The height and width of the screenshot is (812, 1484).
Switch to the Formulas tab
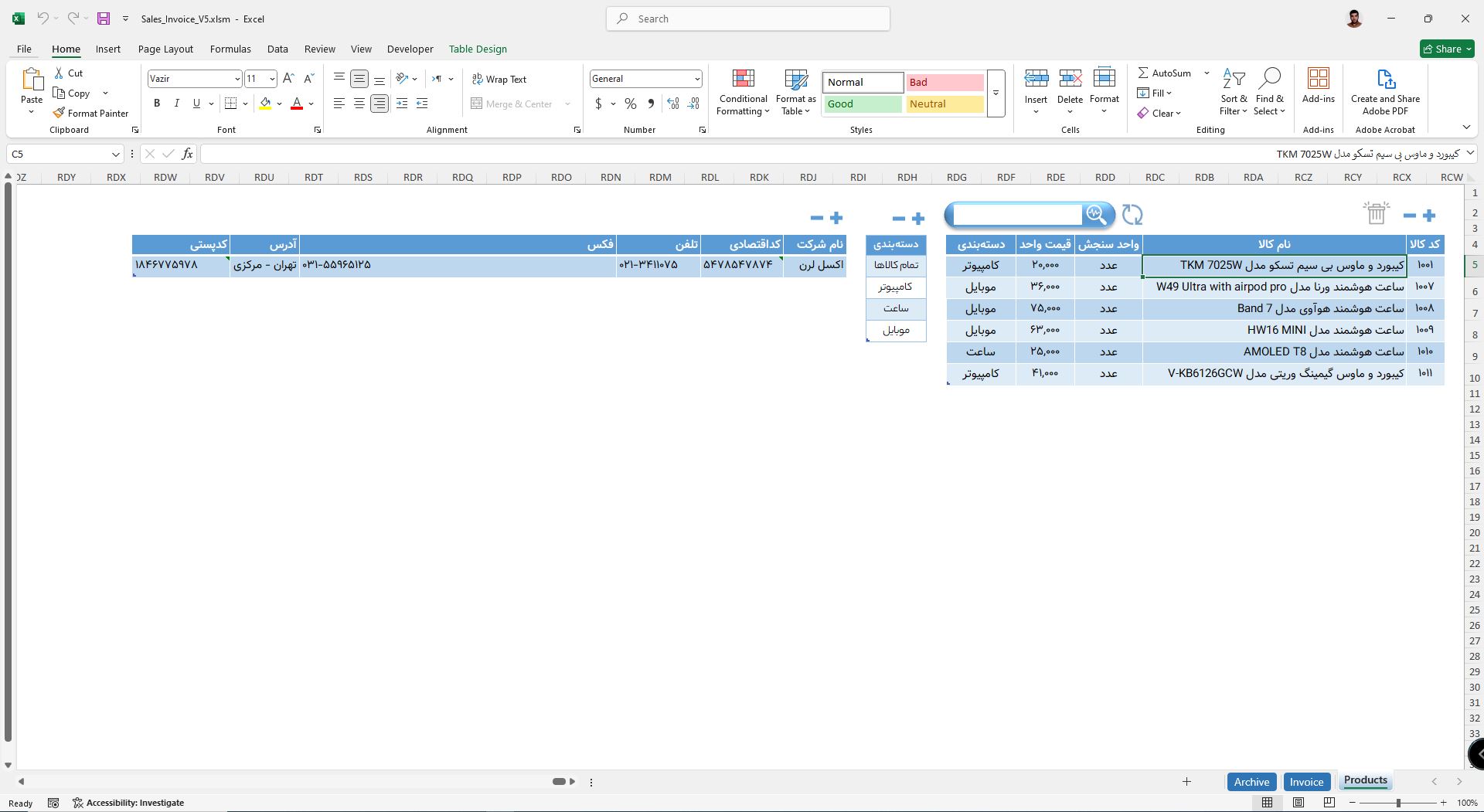click(230, 49)
